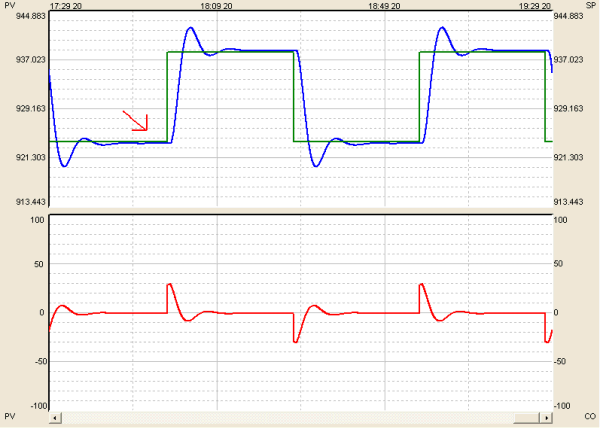This screenshot has height=429, width=600.
Task: Click the PV label at bottom left
Action: coord(9,415)
